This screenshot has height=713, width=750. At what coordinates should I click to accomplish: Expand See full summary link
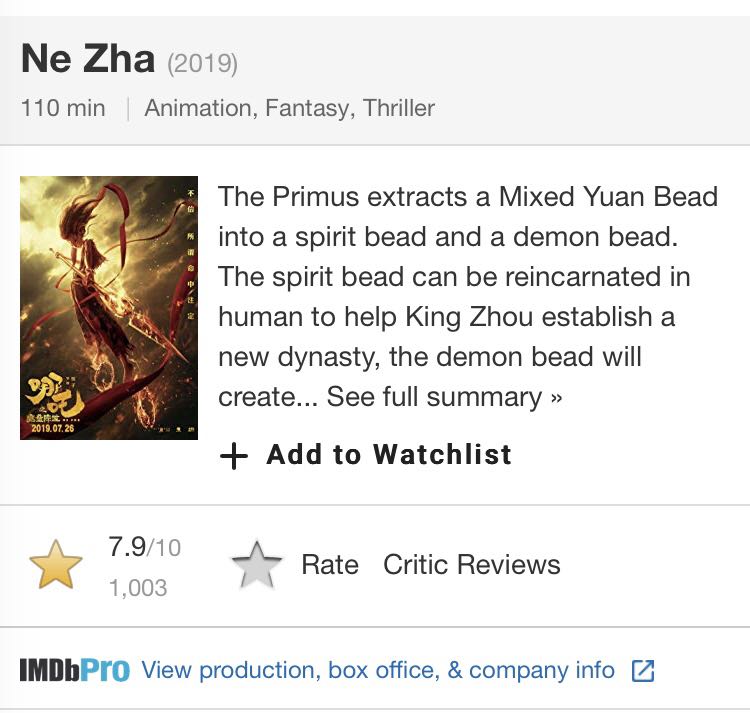coord(444,397)
